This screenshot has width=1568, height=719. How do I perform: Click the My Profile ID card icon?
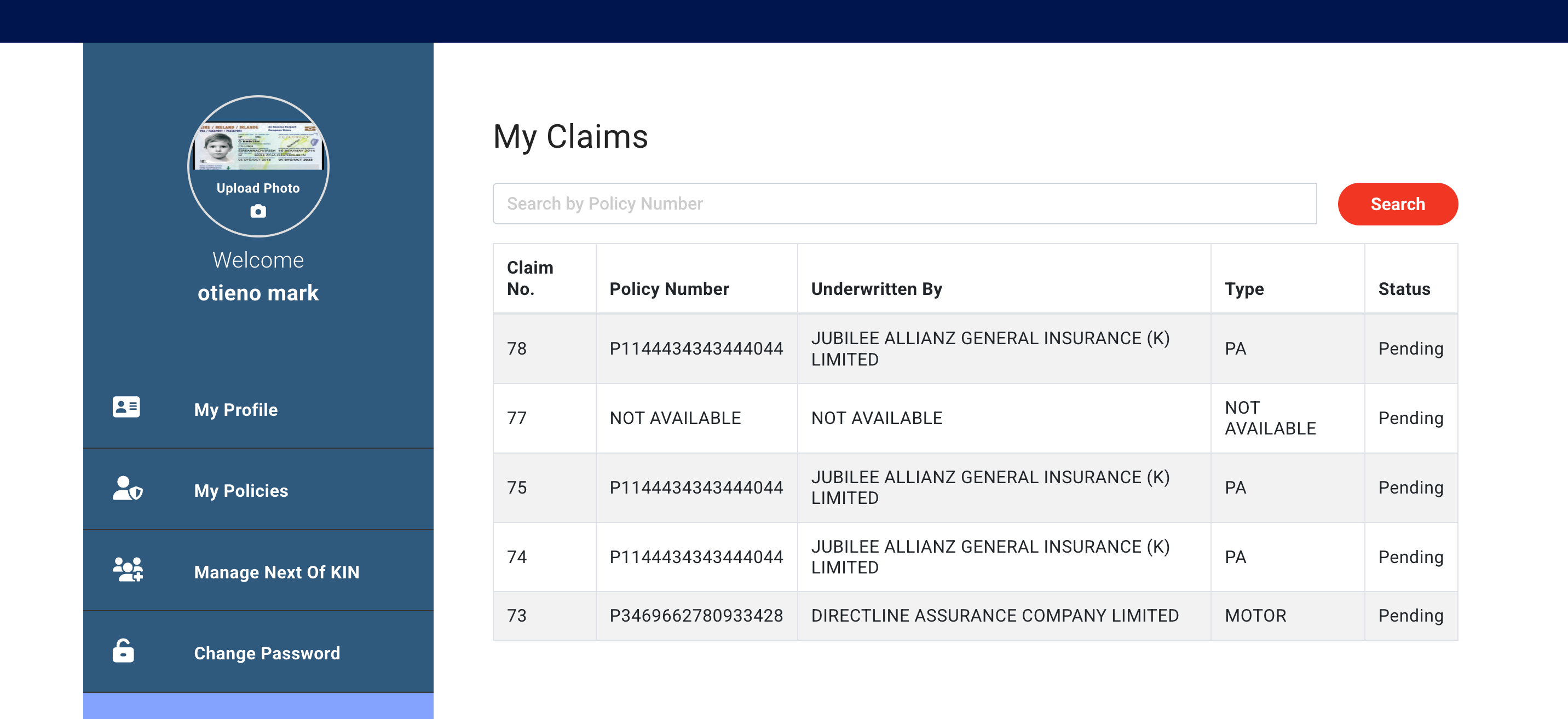pos(126,407)
